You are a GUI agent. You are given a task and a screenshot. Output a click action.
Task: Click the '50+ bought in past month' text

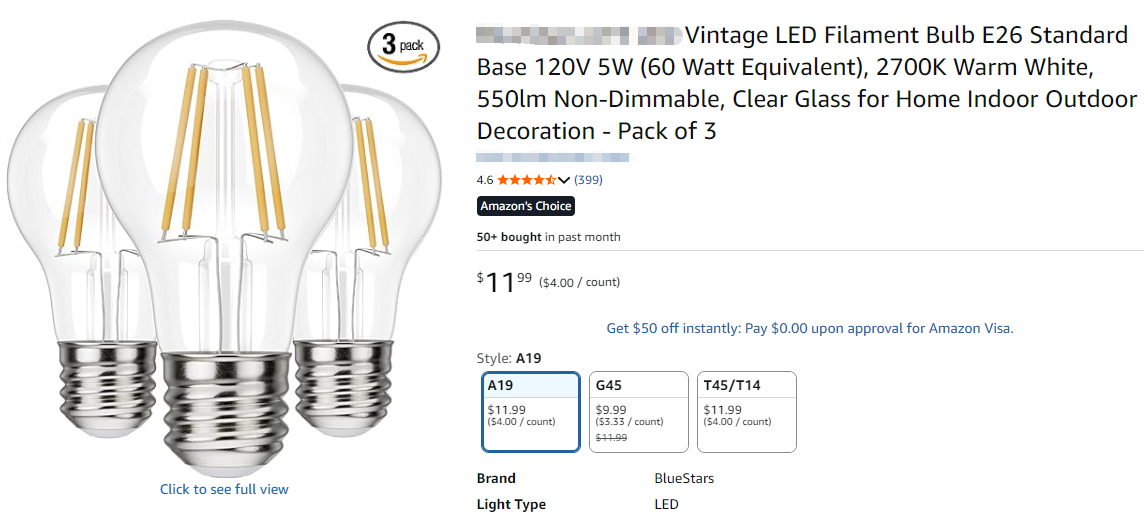tap(548, 237)
